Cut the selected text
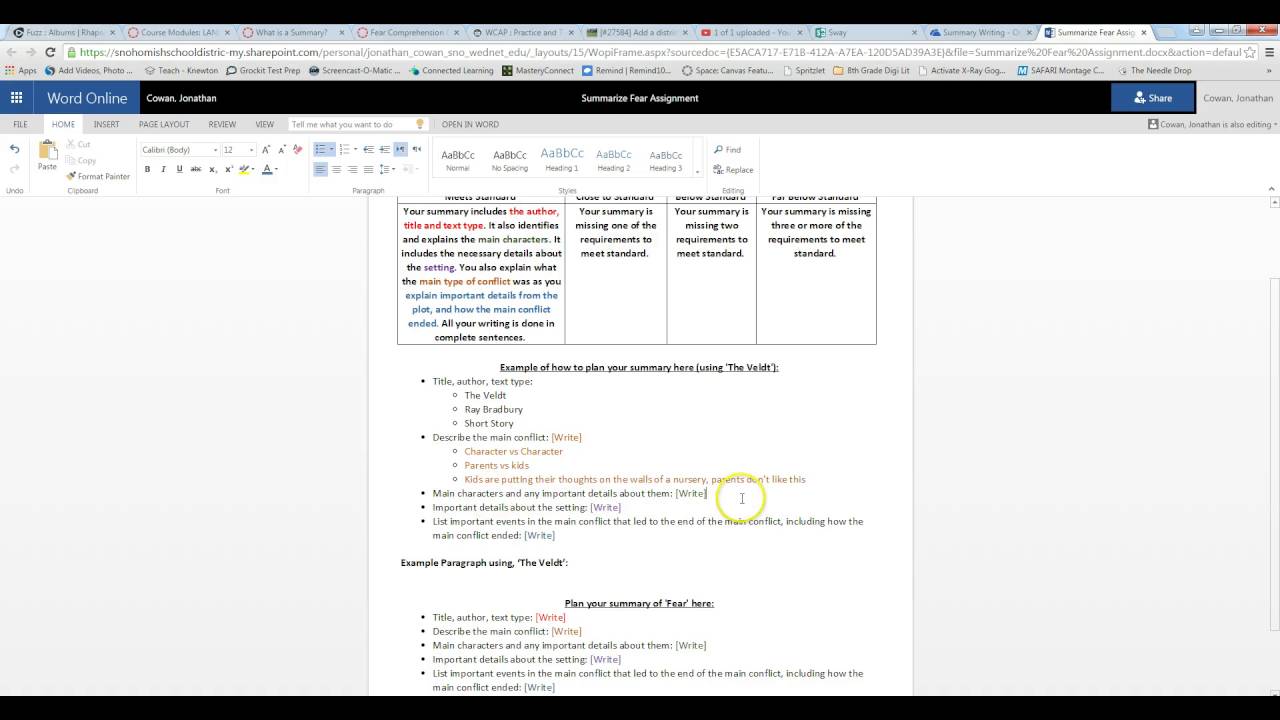The height and width of the screenshot is (720, 1280). coord(79,144)
